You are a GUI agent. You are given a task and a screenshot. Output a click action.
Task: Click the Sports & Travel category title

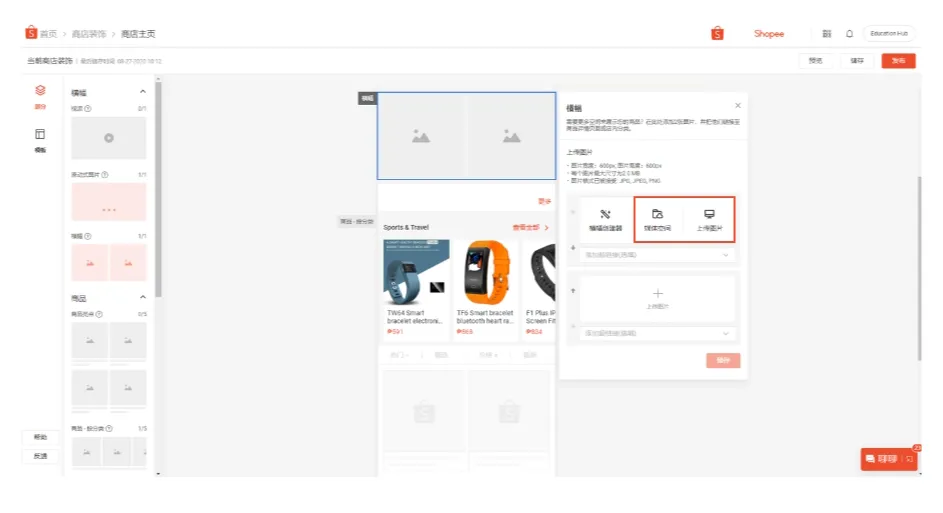click(x=406, y=227)
